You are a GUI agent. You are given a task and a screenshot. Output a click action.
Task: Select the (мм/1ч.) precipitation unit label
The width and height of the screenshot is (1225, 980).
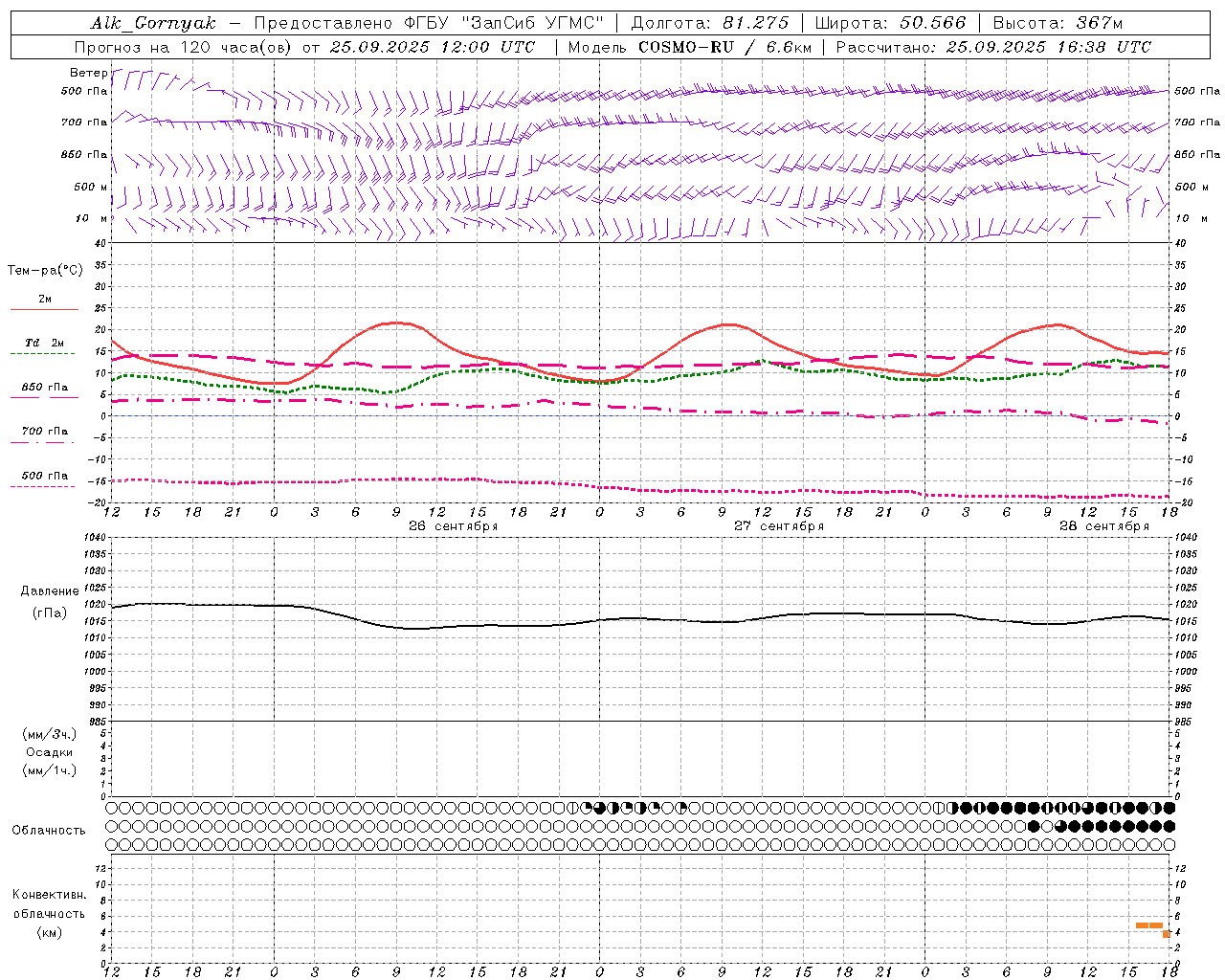[x=50, y=770]
